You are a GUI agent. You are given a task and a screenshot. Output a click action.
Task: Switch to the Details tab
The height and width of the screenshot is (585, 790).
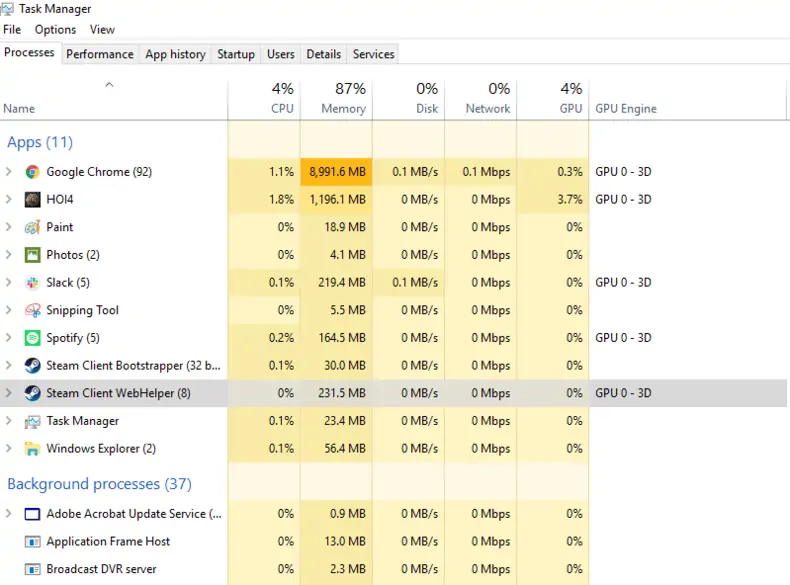click(x=323, y=54)
